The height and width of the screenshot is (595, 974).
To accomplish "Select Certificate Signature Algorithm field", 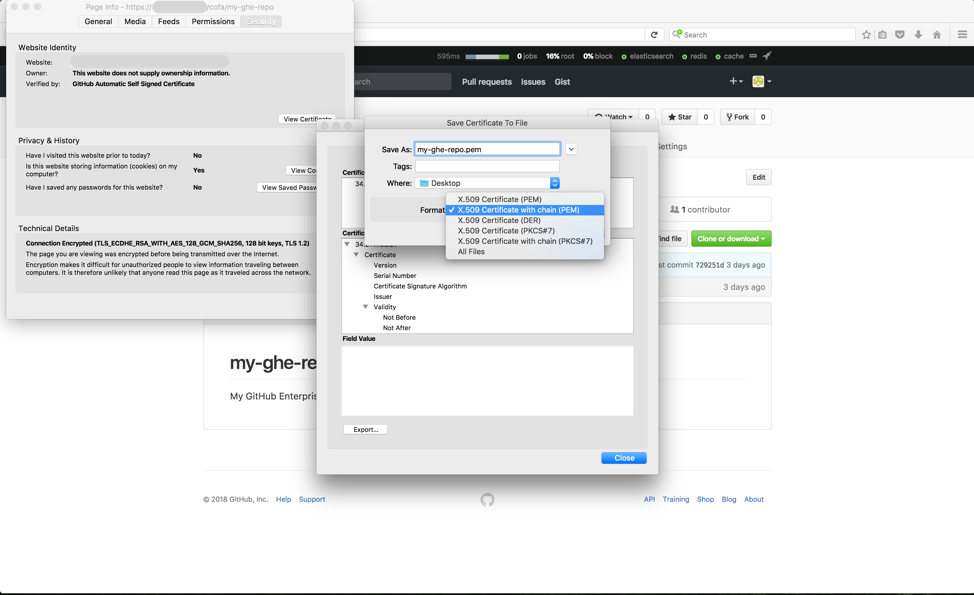I will [421, 286].
